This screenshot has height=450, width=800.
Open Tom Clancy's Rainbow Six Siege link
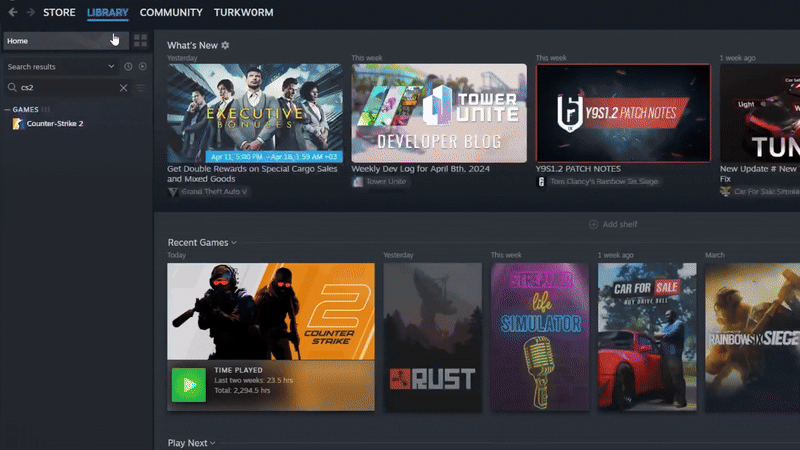click(x=604, y=182)
